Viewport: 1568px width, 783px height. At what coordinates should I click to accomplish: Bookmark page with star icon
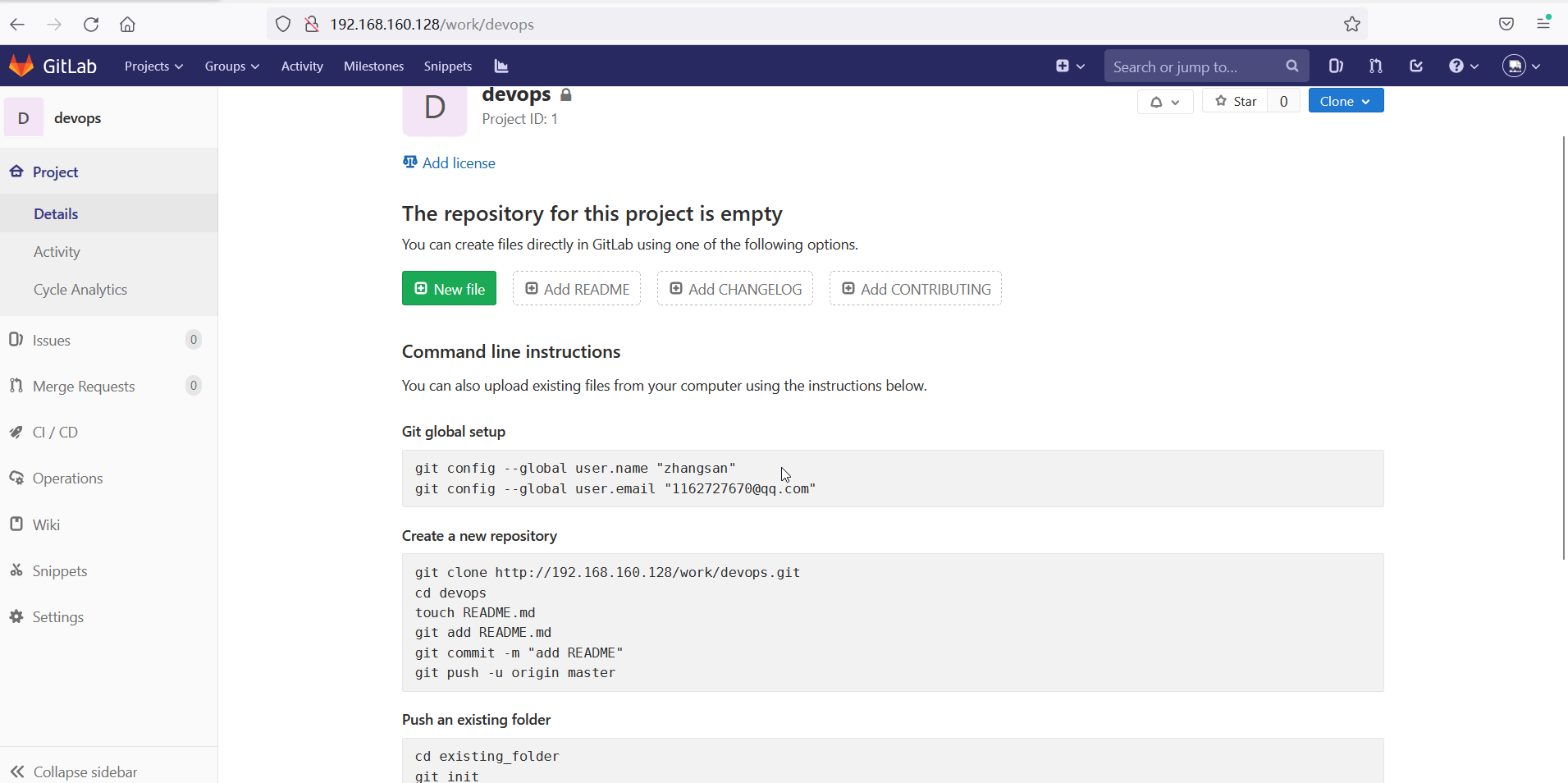click(1352, 24)
